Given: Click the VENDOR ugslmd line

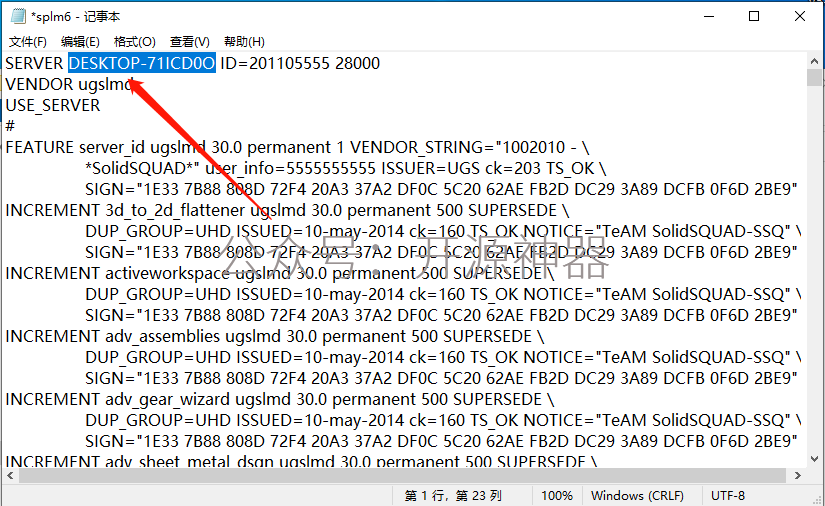Looking at the screenshot, I should 69,84.
